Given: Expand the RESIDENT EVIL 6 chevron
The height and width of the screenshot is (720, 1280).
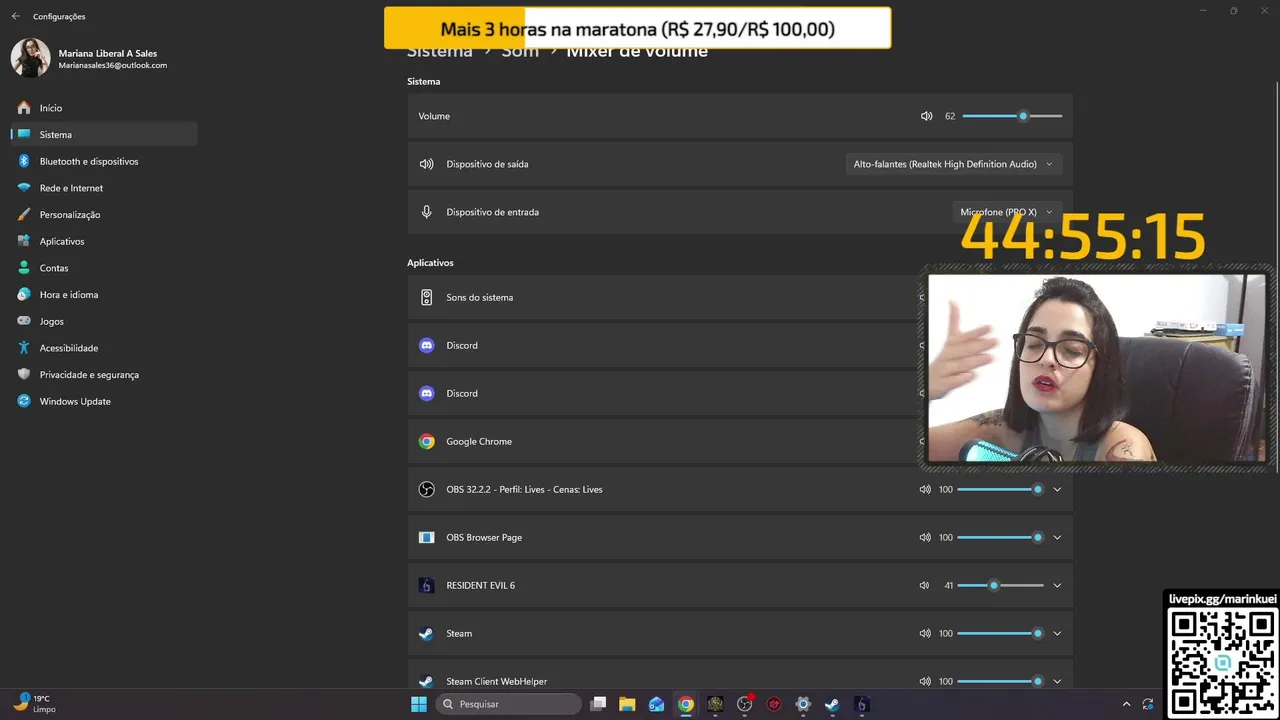Looking at the screenshot, I should click(x=1057, y=585).
